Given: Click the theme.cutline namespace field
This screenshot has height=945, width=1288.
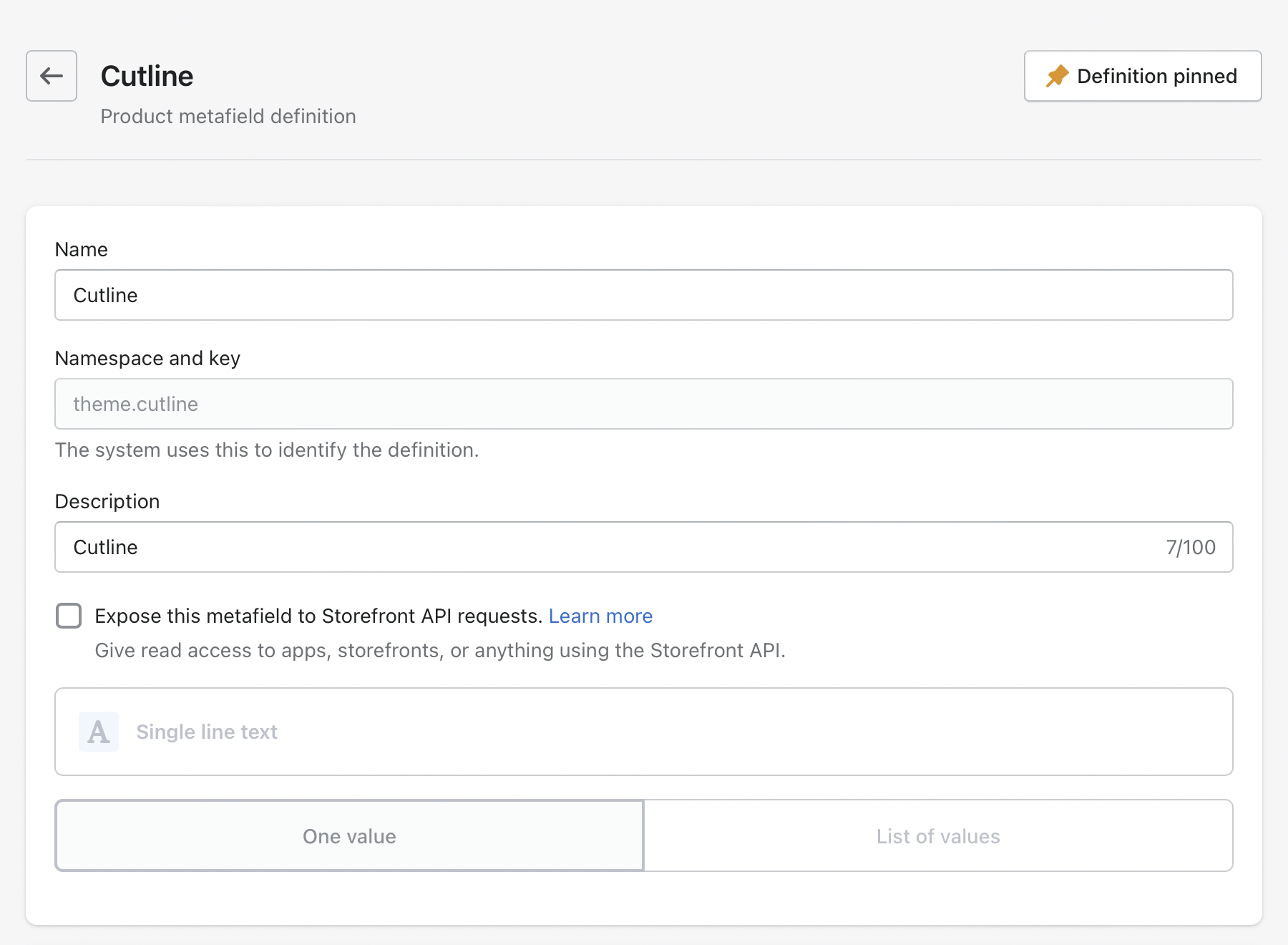Looking at the screenshot, I should 643,404.
